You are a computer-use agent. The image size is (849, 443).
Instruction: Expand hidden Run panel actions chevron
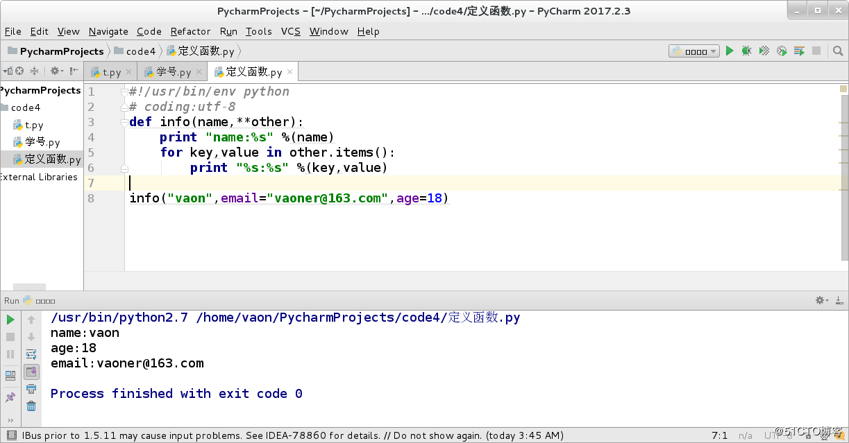click(x=10, y=420)
